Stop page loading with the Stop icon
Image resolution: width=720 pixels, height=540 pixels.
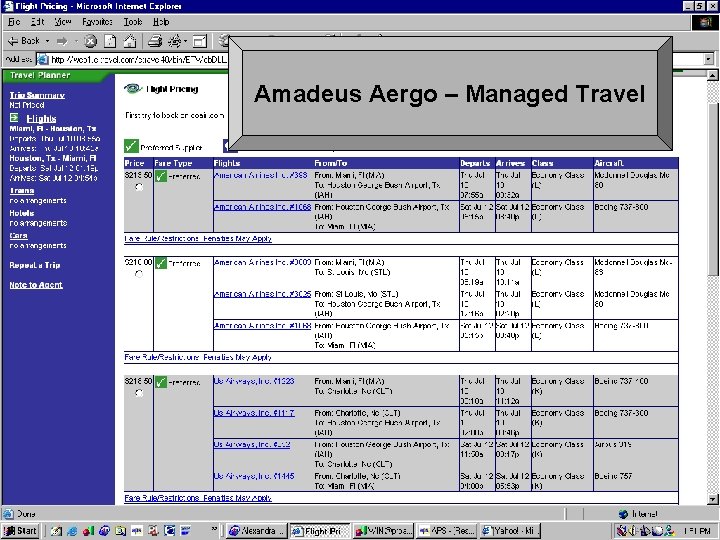[x=90, y=41]
